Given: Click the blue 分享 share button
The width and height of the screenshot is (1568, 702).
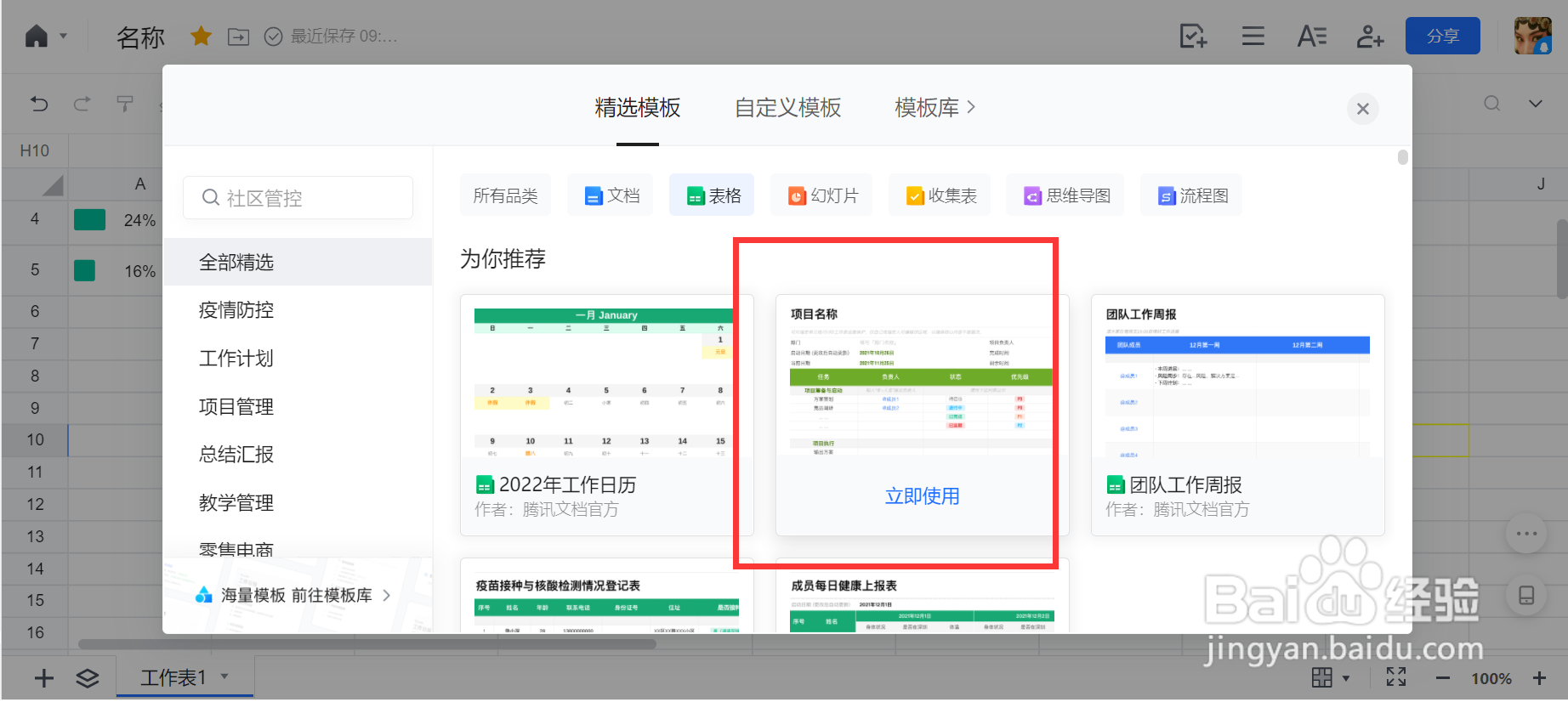Looking at the screenshot, I should click(x=1443, y=36).
